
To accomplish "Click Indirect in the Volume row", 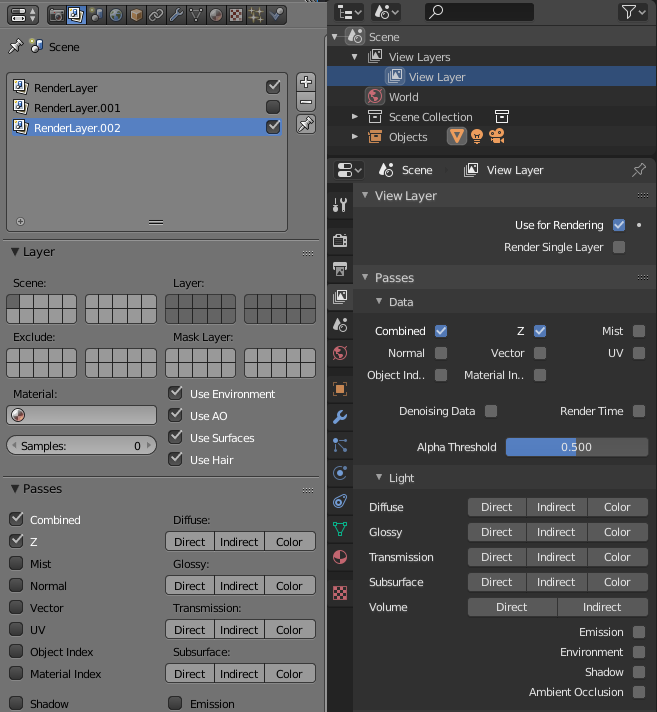I will pos(602,607).
